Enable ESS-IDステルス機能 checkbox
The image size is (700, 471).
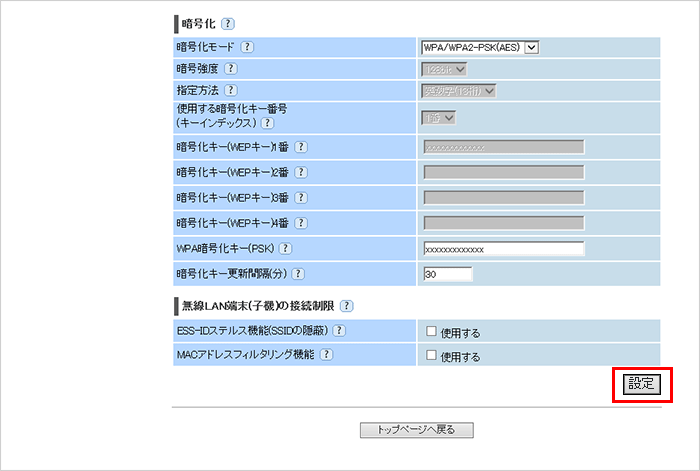(x=430, y=331)
